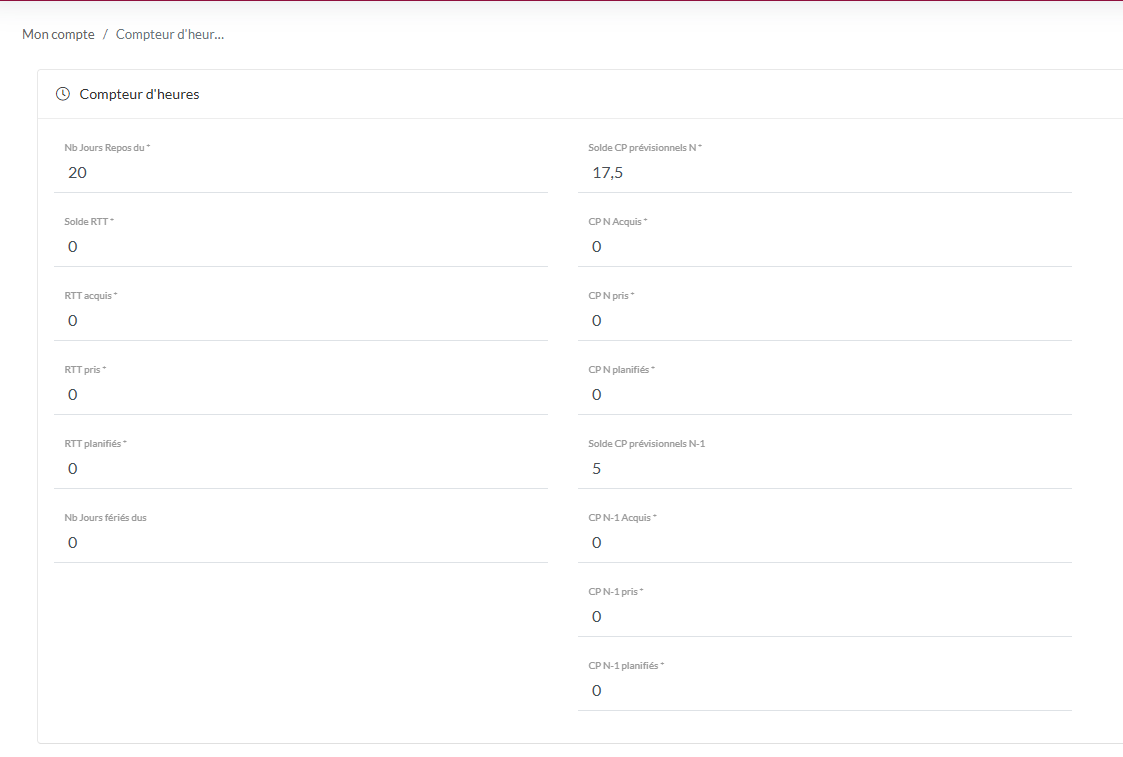Click the Nb Jours Repos du label
The image size is (1123, 757).
(106, 148)
